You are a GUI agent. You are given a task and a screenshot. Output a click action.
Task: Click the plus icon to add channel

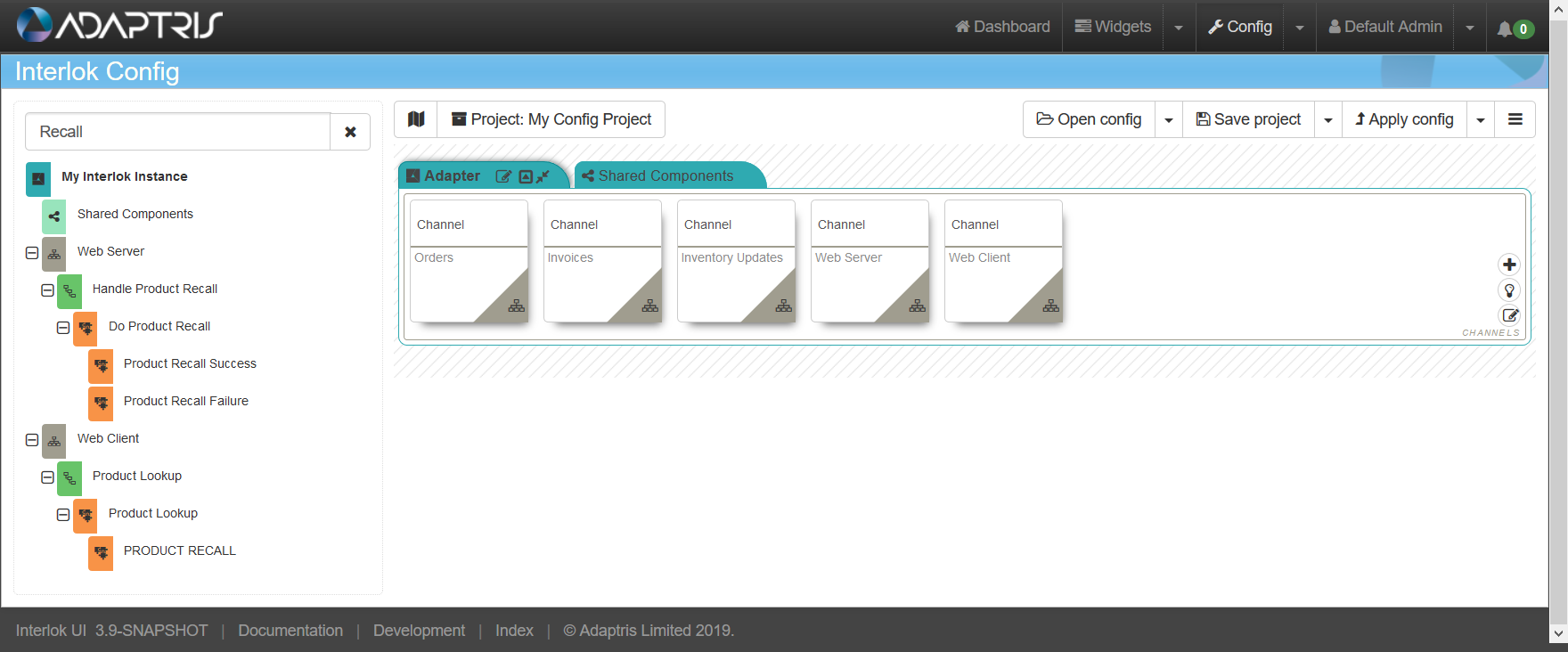pos(1509,265)
